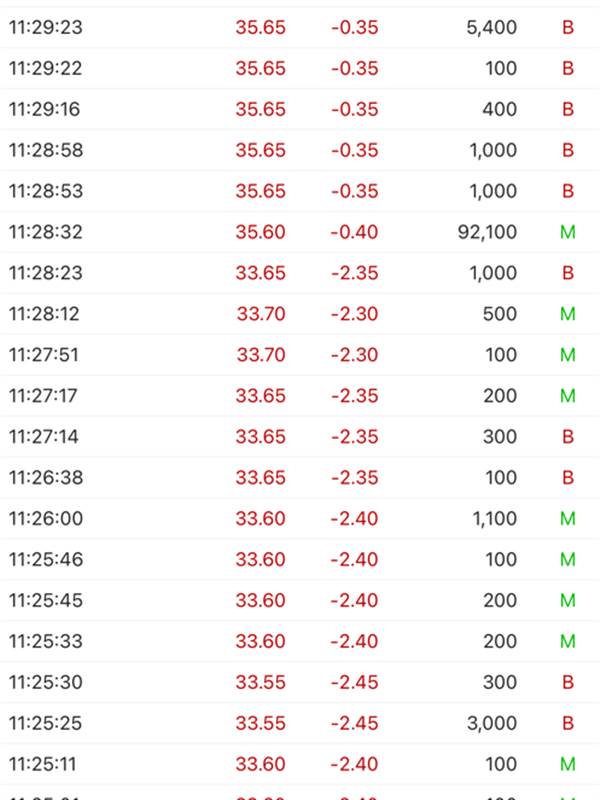Click the B marker for 11:29:22
The image size is (600, 800).
[568, 68]
